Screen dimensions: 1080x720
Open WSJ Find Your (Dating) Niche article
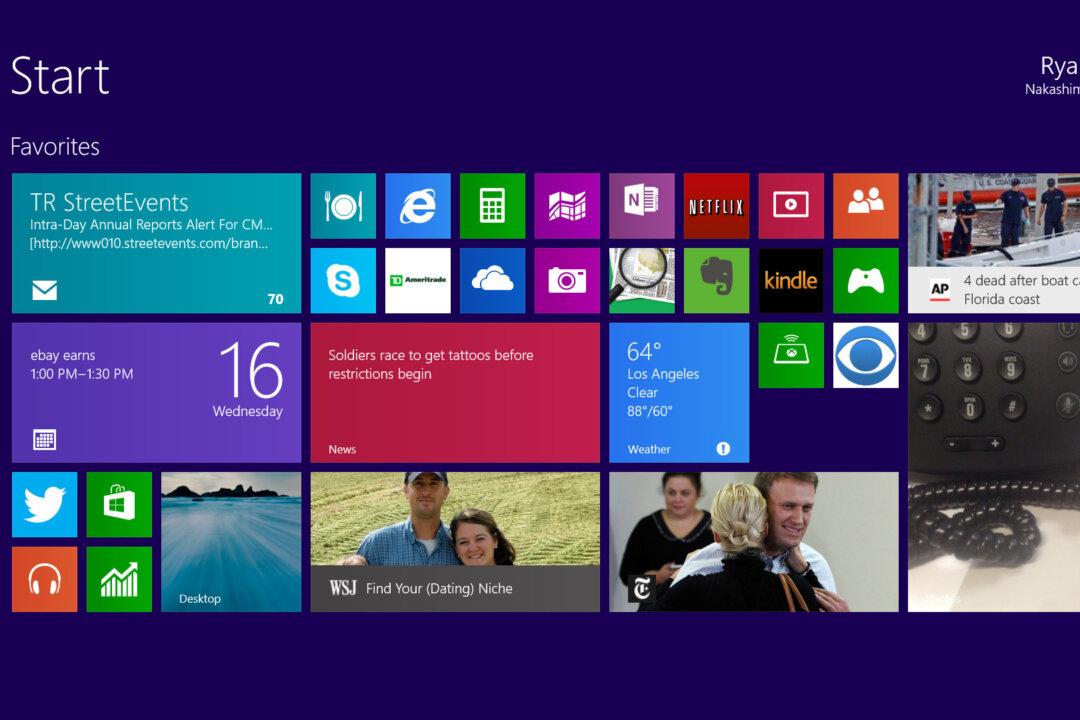tap(455, 542)
